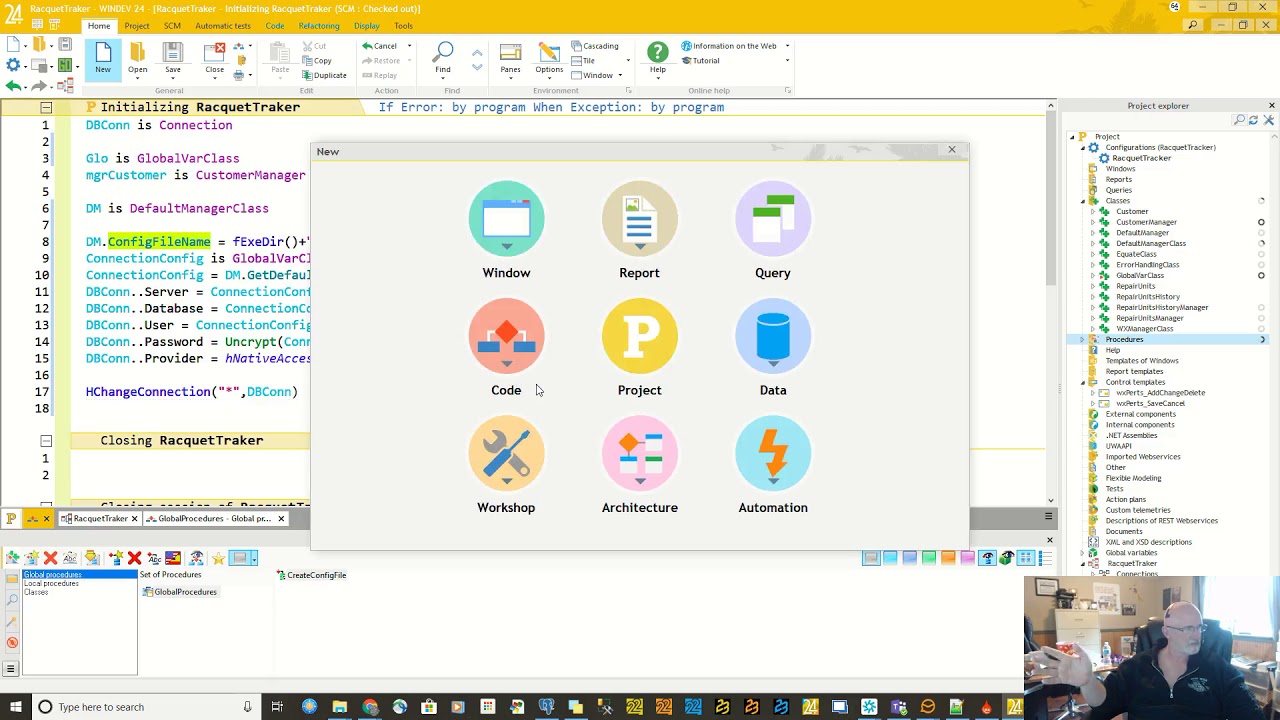This screenshot has width=1280, height=720.
Task: Expand the GlobalVarClass node
Action: pyautogui.click(x=1093, y=276)
